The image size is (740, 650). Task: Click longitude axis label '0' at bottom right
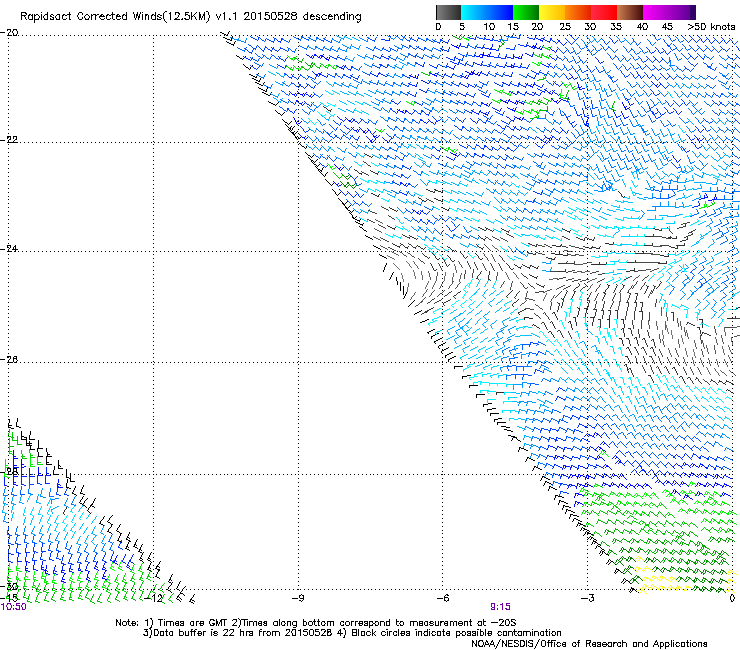click(732, 598)
